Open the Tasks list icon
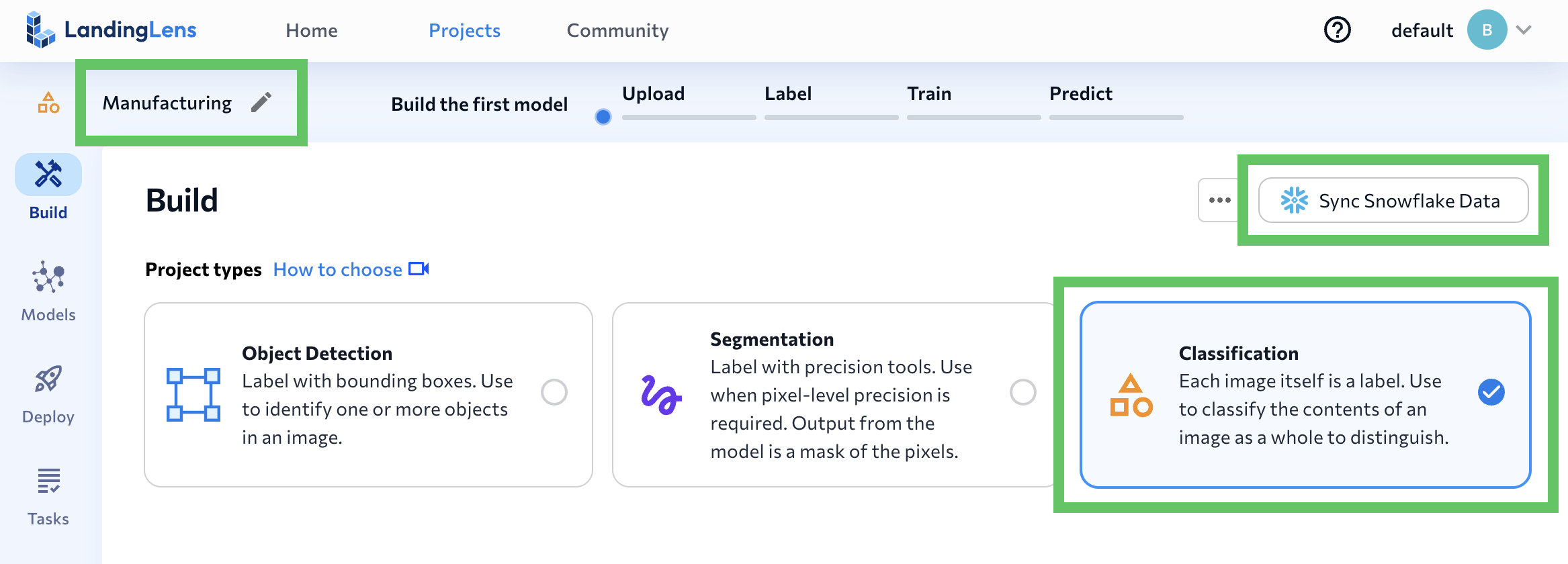 click(48, 481)
